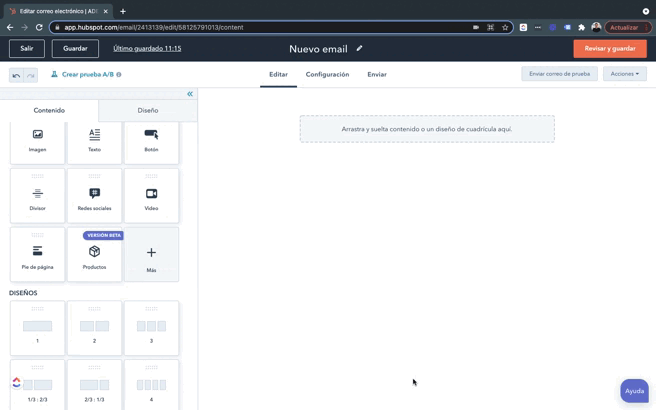Click the browser address bar
Screen dimensions: 656x410
(260, 27)
